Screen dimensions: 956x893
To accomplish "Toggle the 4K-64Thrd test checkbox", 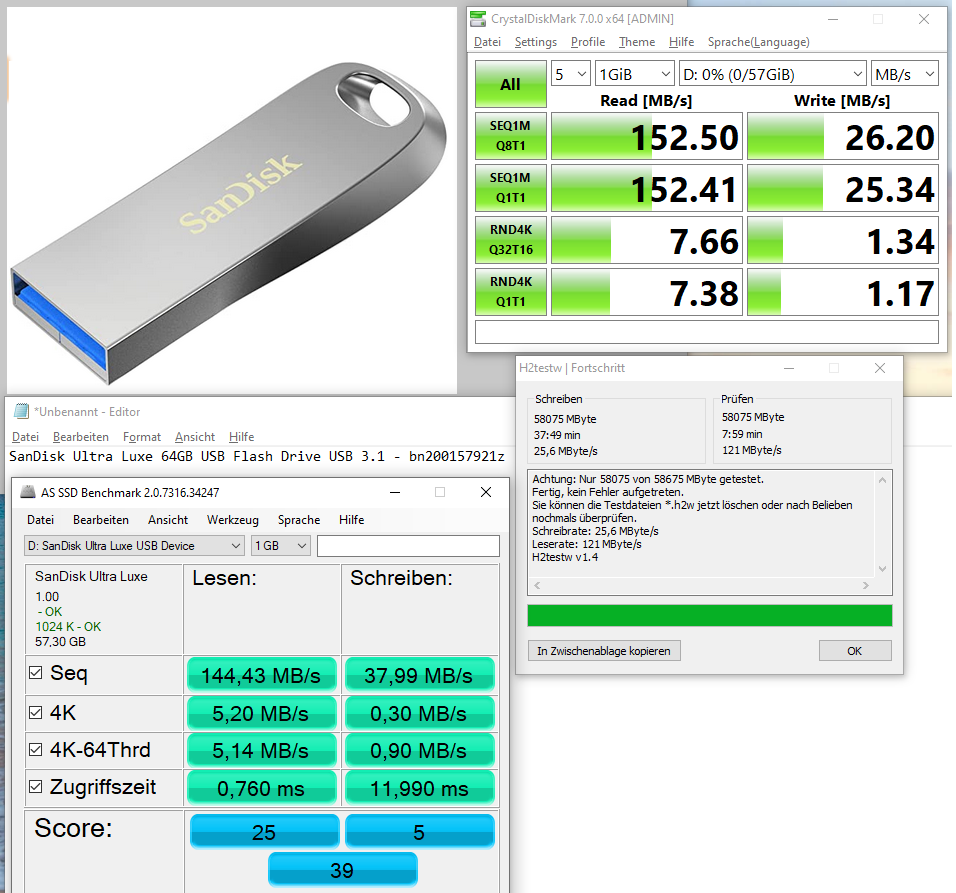I will point(36,749).
